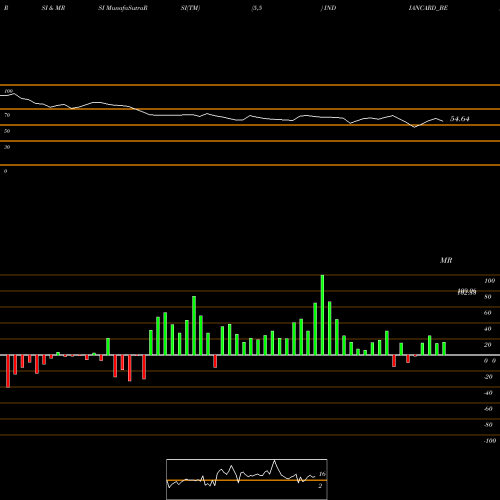Click the 40 label on the MR axis
This screenshot has width=500, height=500.
(x=487, y=329)
